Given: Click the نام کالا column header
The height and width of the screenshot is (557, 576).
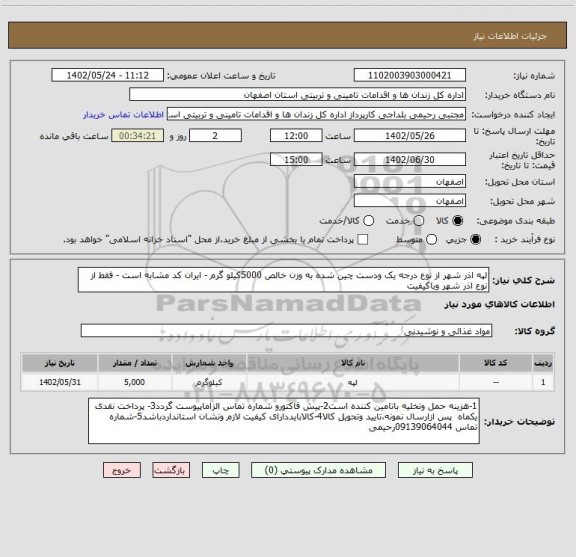Looking at the screenshot, I should pyautogui.click(x=353, y=363).
